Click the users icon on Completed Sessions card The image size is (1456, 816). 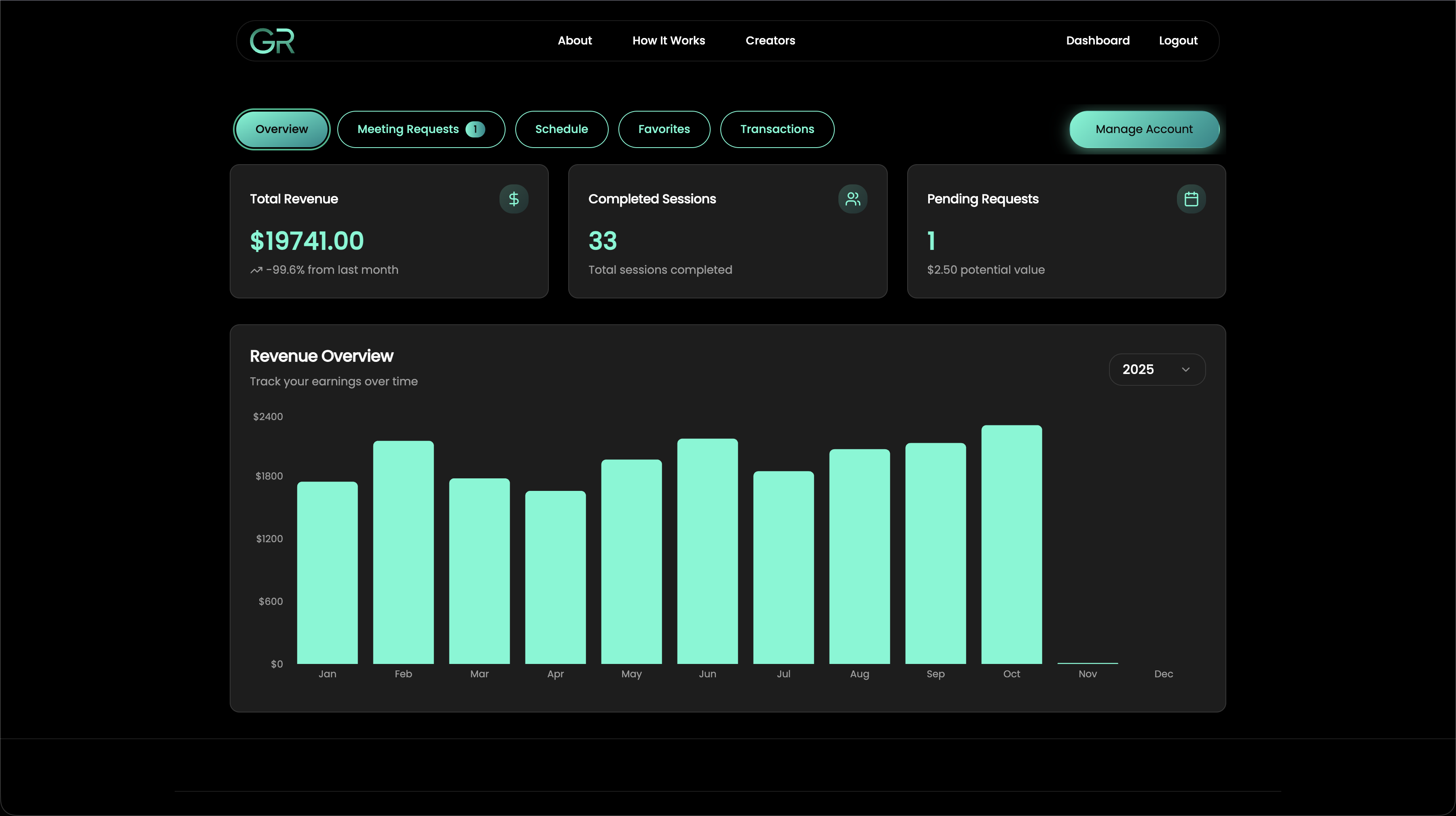[x=852, y=199]
